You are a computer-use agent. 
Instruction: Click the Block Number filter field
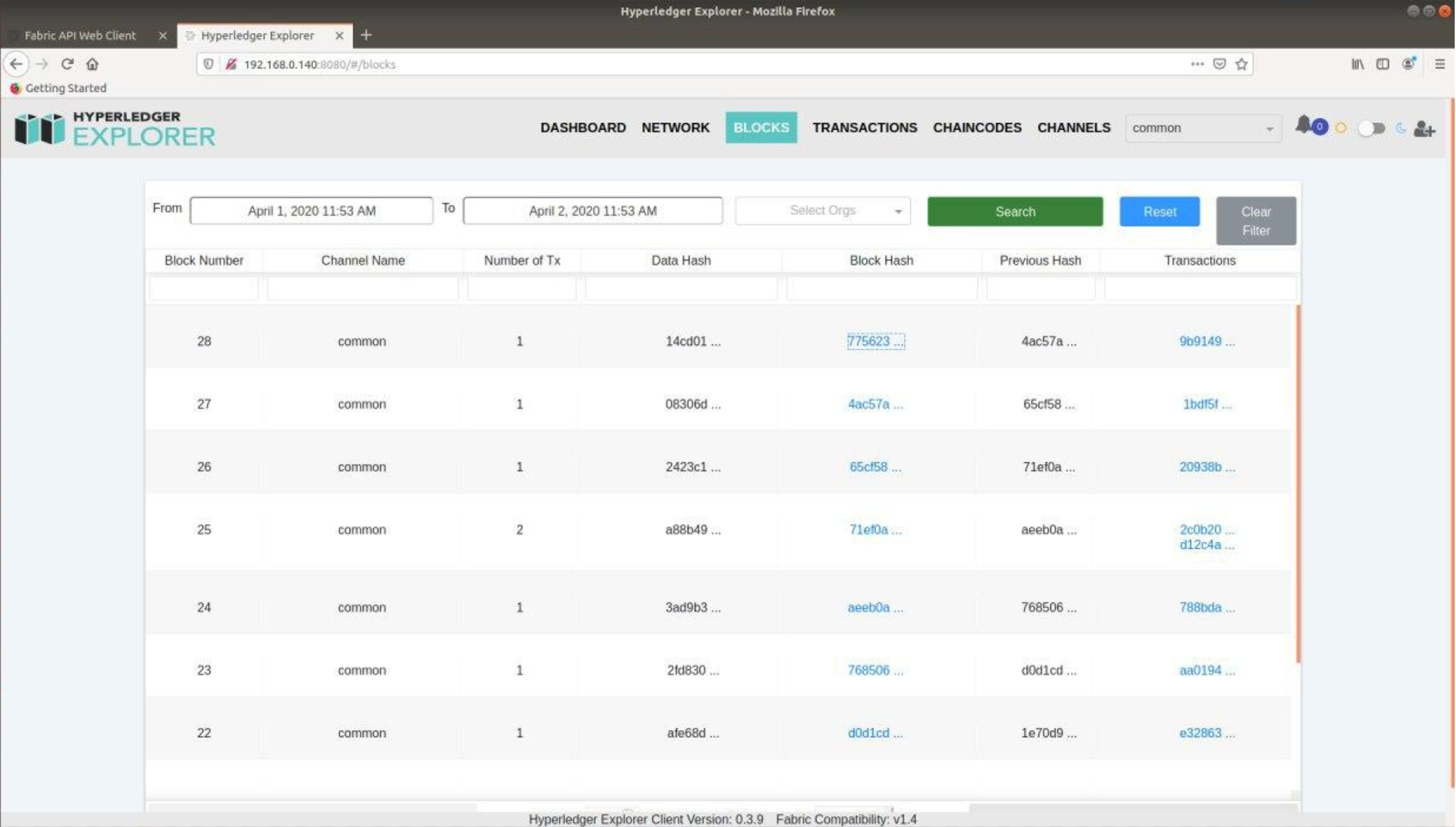pos(204,288)
